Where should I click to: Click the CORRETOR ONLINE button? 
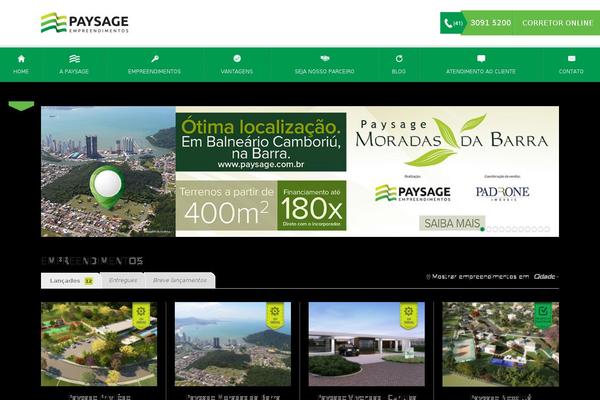(558, 23)
